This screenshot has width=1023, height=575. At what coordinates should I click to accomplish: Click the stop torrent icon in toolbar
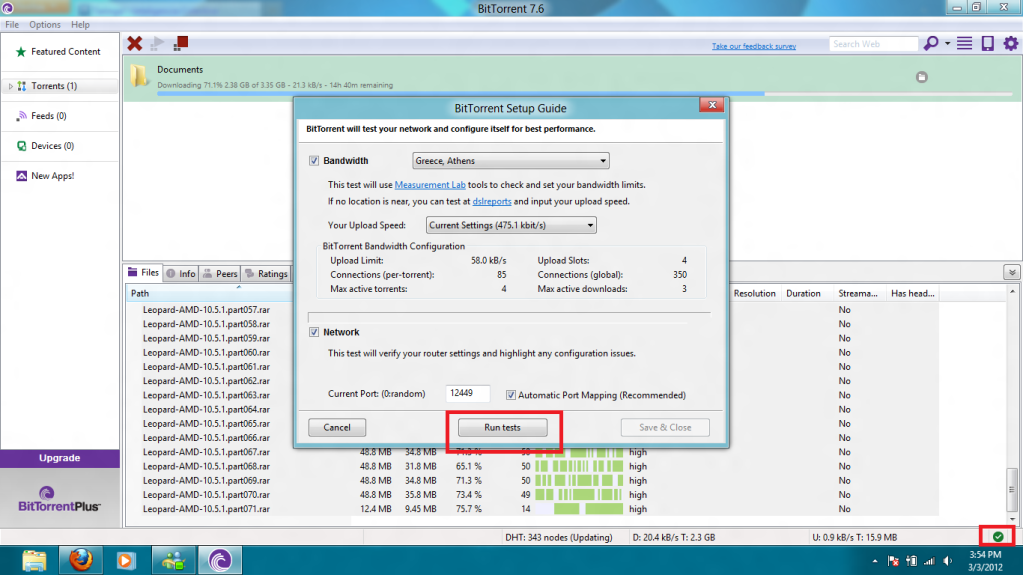181,44
